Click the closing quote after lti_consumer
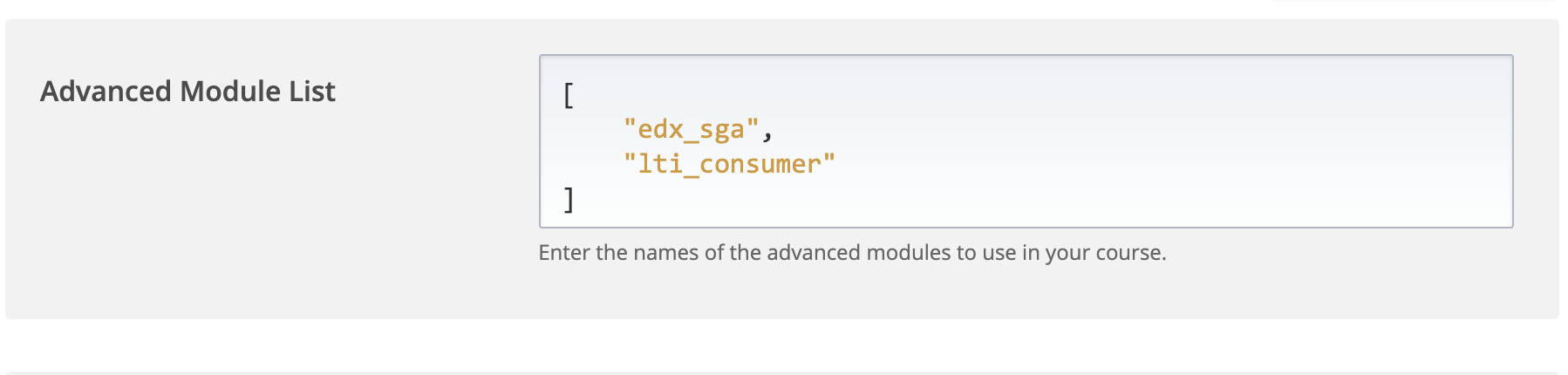1568x375 pixels. tap(829, 163)
